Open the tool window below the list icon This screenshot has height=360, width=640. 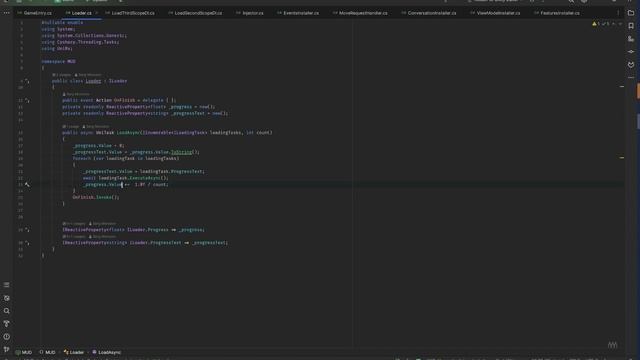point(7,298)
